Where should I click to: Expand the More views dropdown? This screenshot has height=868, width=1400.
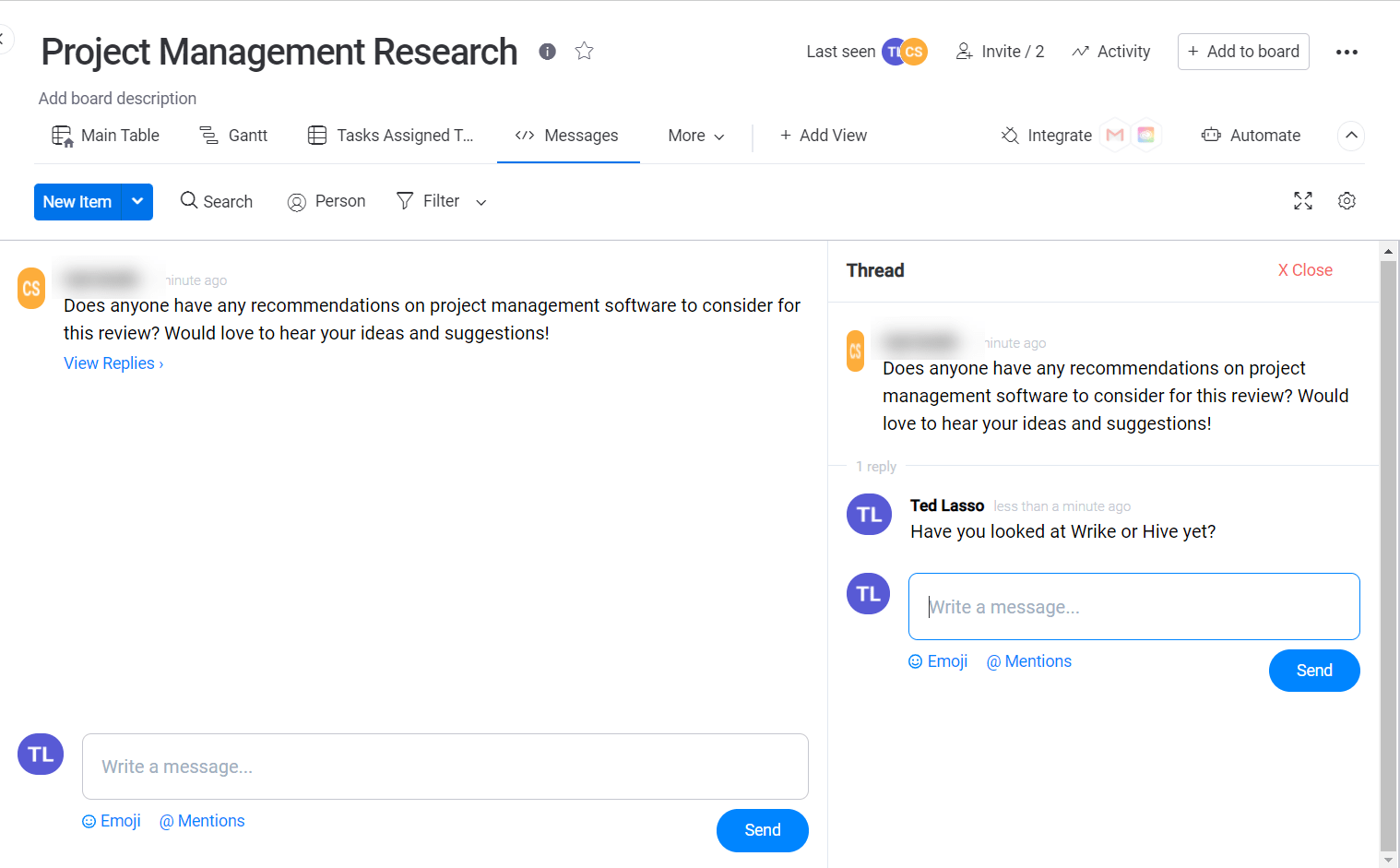[695, 136]
